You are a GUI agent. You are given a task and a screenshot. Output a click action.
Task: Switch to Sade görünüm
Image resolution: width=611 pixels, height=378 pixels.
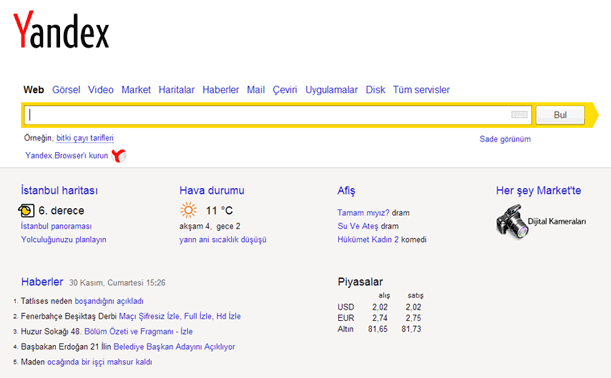tap(505, 139)
